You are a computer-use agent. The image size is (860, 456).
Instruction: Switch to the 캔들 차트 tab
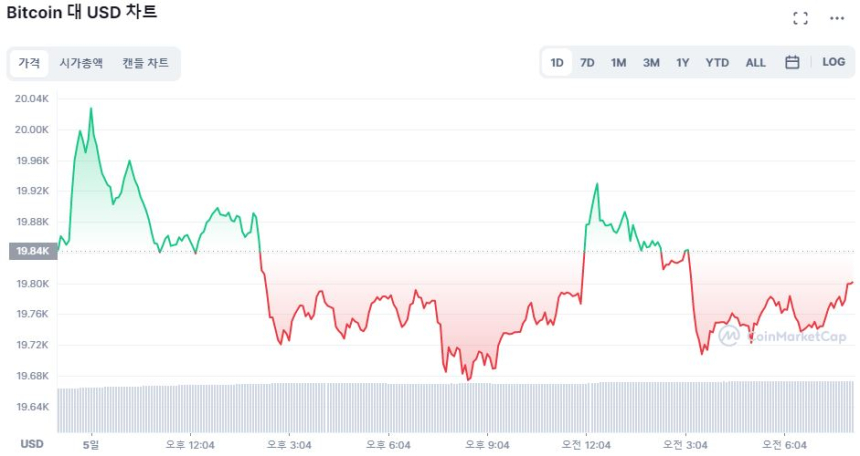point(146,63)
